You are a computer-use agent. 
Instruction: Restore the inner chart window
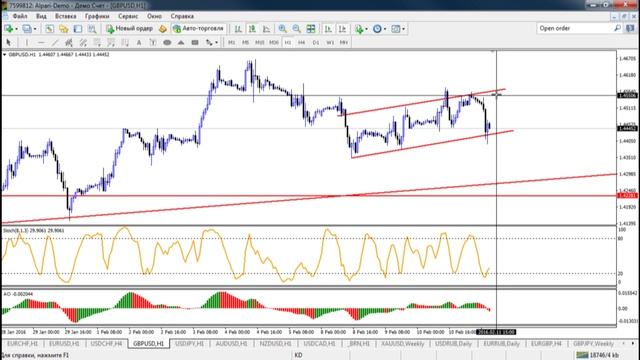[624, 16]
